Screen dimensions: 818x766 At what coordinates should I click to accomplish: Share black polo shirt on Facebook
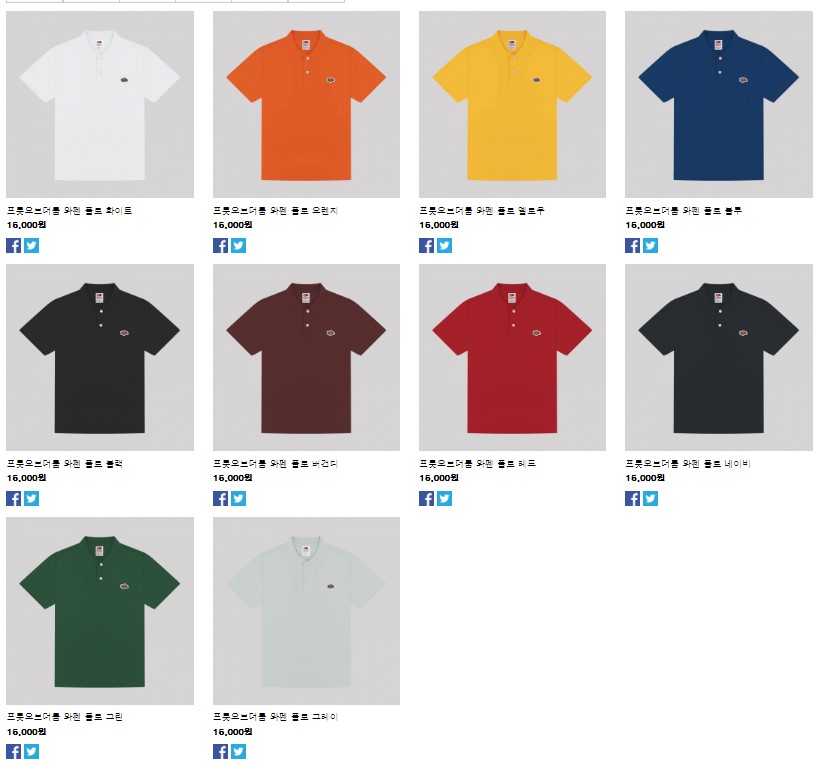click(14, 498)
